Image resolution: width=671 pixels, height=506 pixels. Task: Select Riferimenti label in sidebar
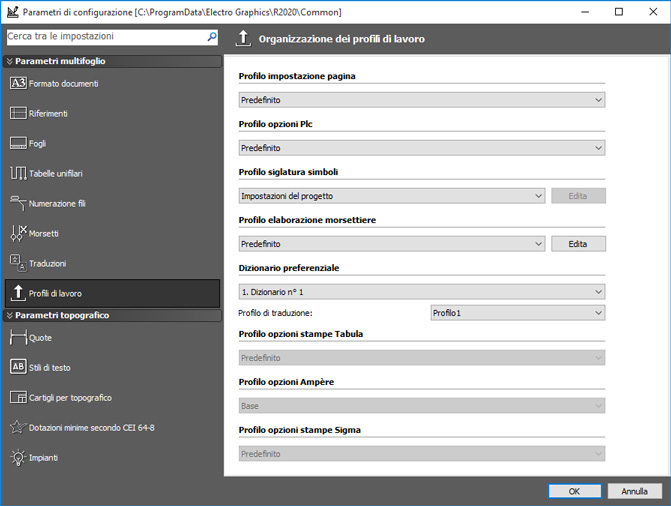point(48,113)
